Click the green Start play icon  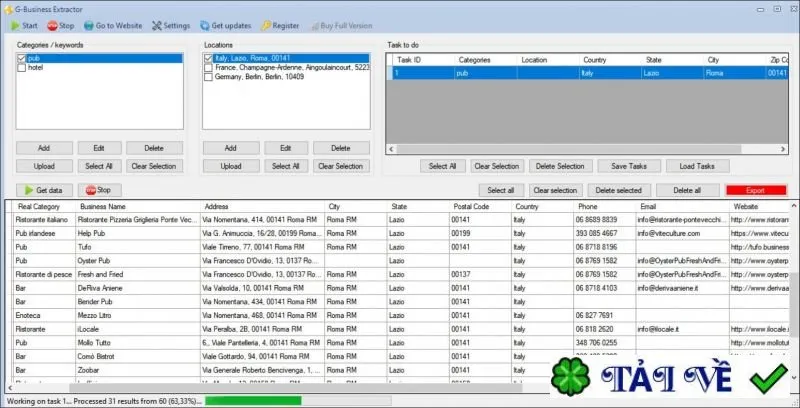coord(15,26)
